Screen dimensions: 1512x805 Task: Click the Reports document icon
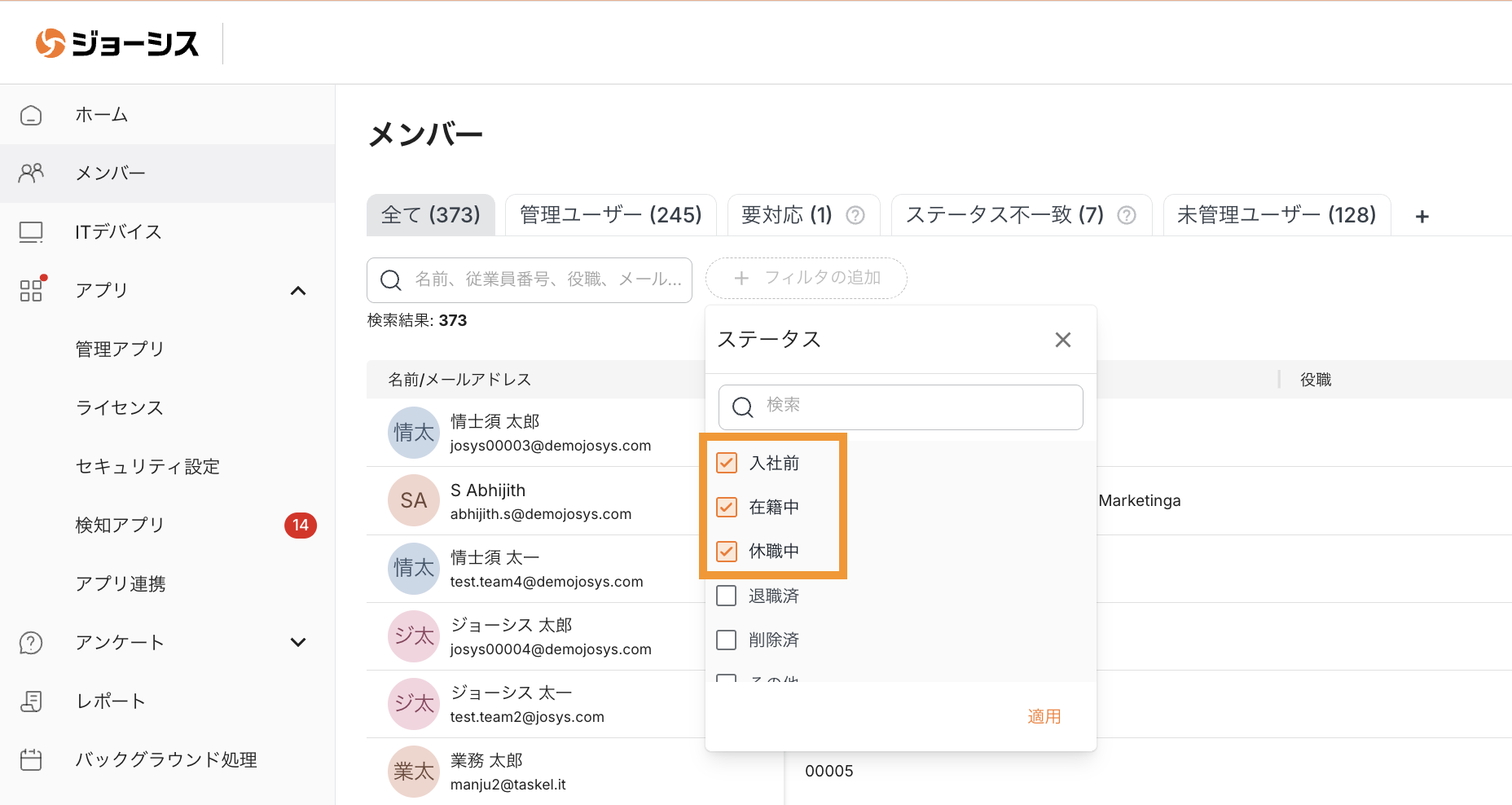pos(31,702)
